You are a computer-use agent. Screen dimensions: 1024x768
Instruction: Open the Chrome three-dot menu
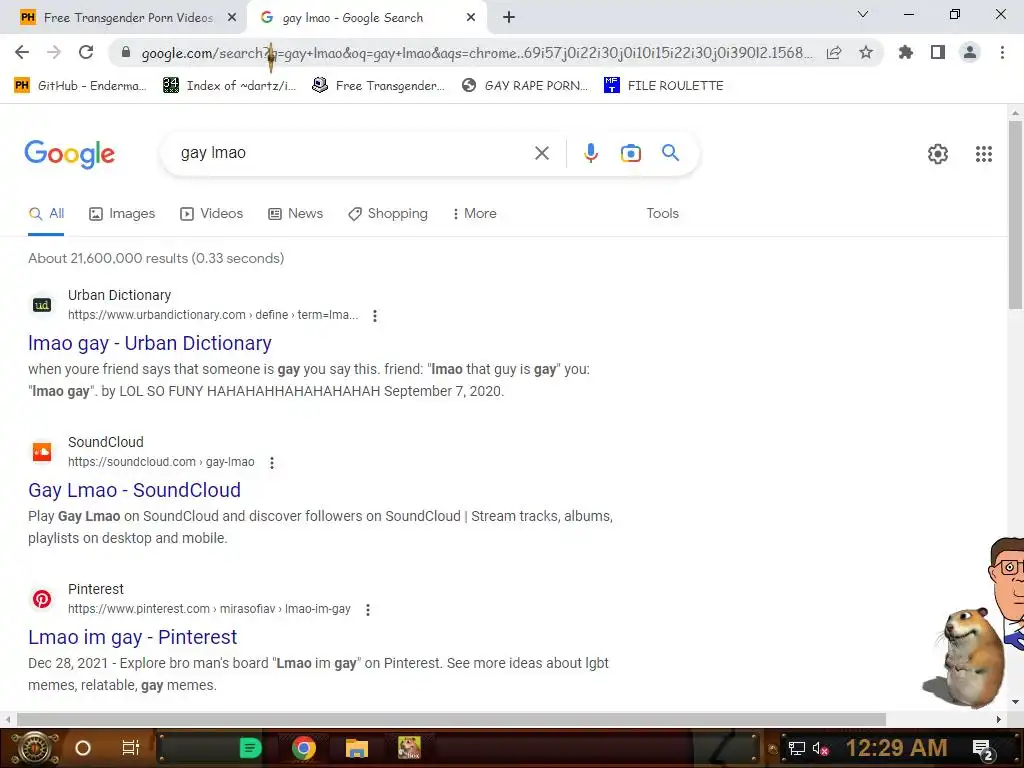click(x=1002, y=52)
